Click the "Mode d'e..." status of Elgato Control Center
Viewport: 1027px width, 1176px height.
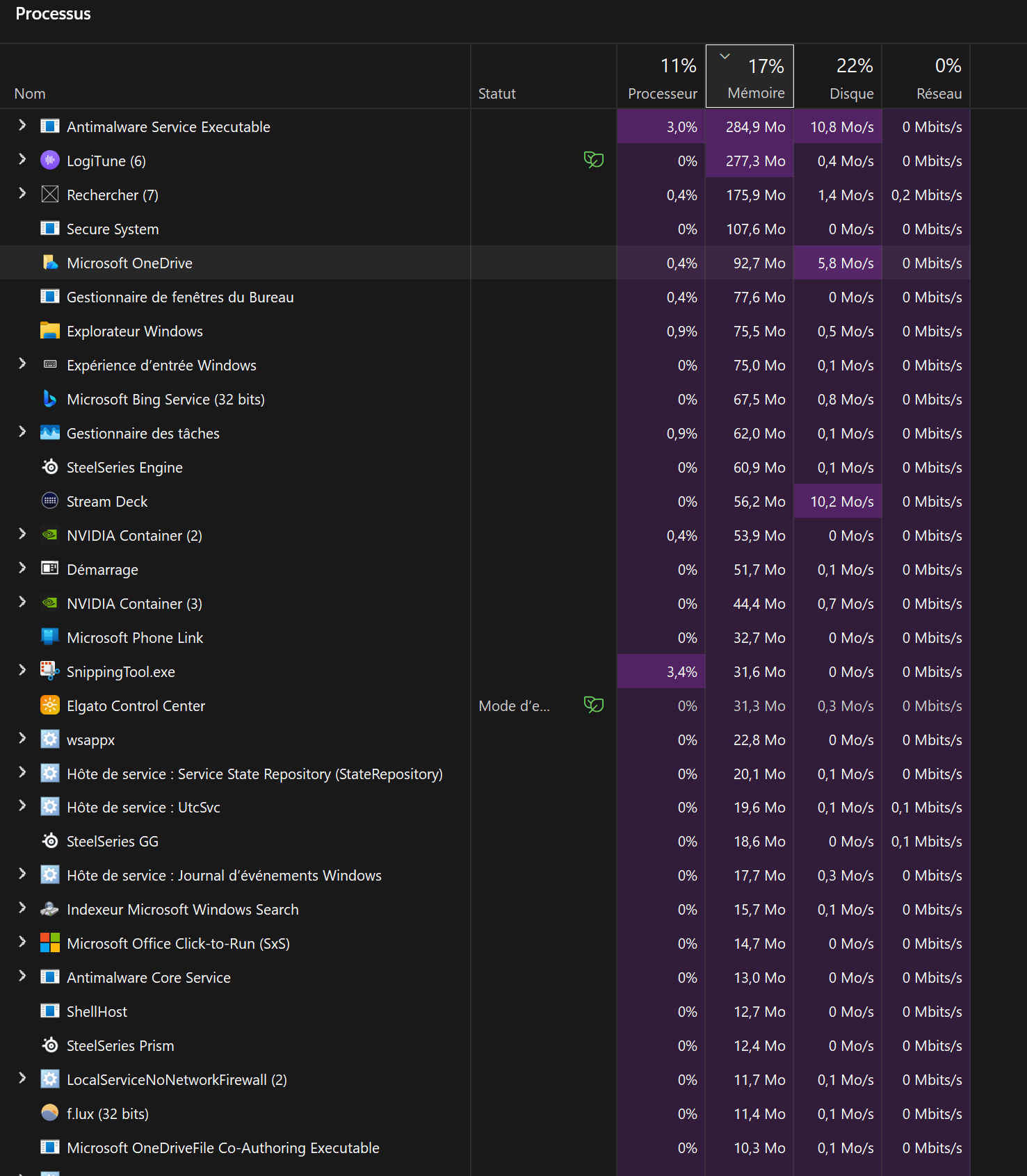(514, 706)
